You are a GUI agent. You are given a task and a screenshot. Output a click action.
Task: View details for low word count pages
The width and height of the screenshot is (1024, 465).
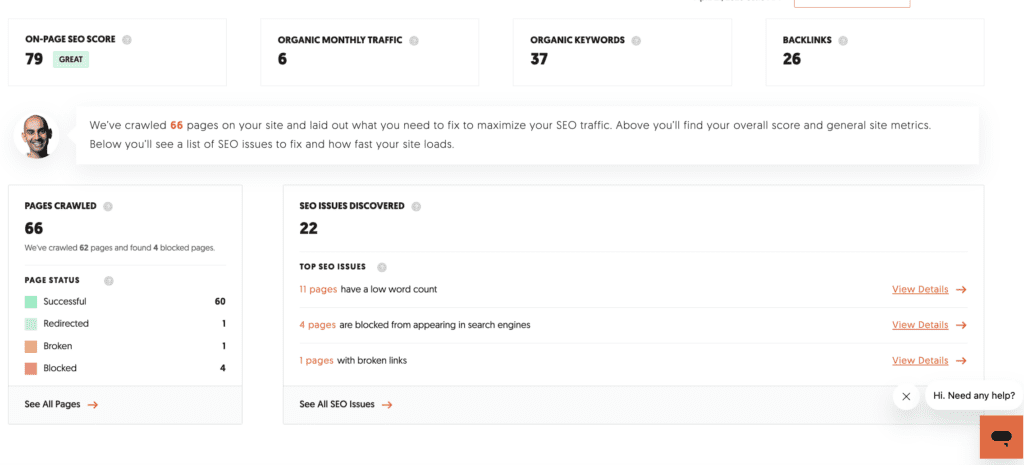[929, 290]
